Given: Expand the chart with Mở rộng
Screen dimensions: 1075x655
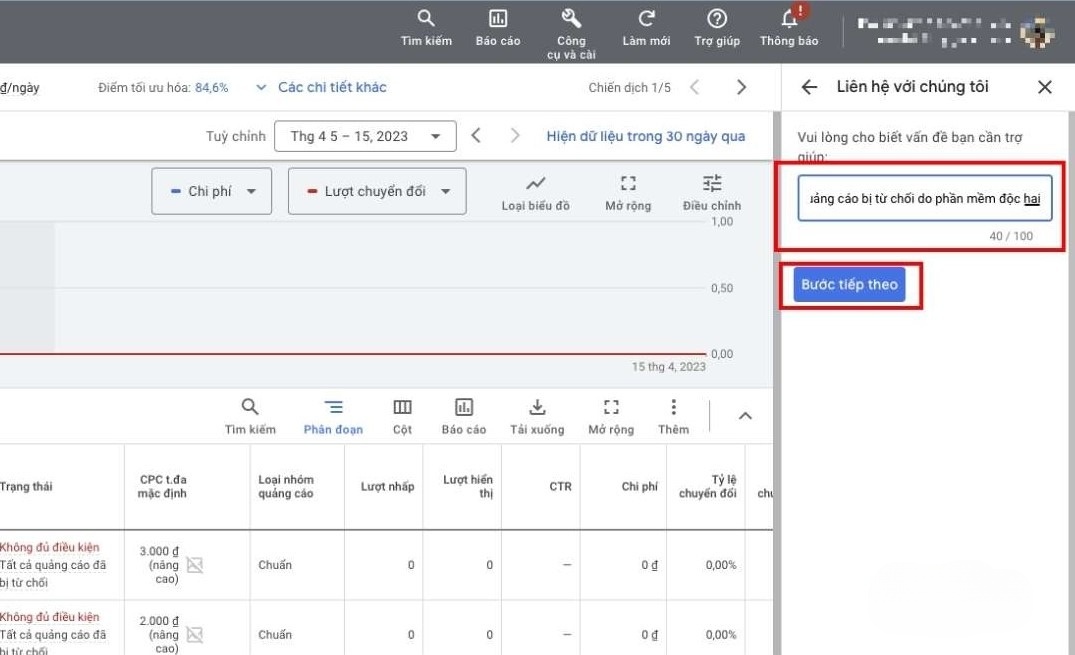Looking at the screenshot, I should [628, 192].
